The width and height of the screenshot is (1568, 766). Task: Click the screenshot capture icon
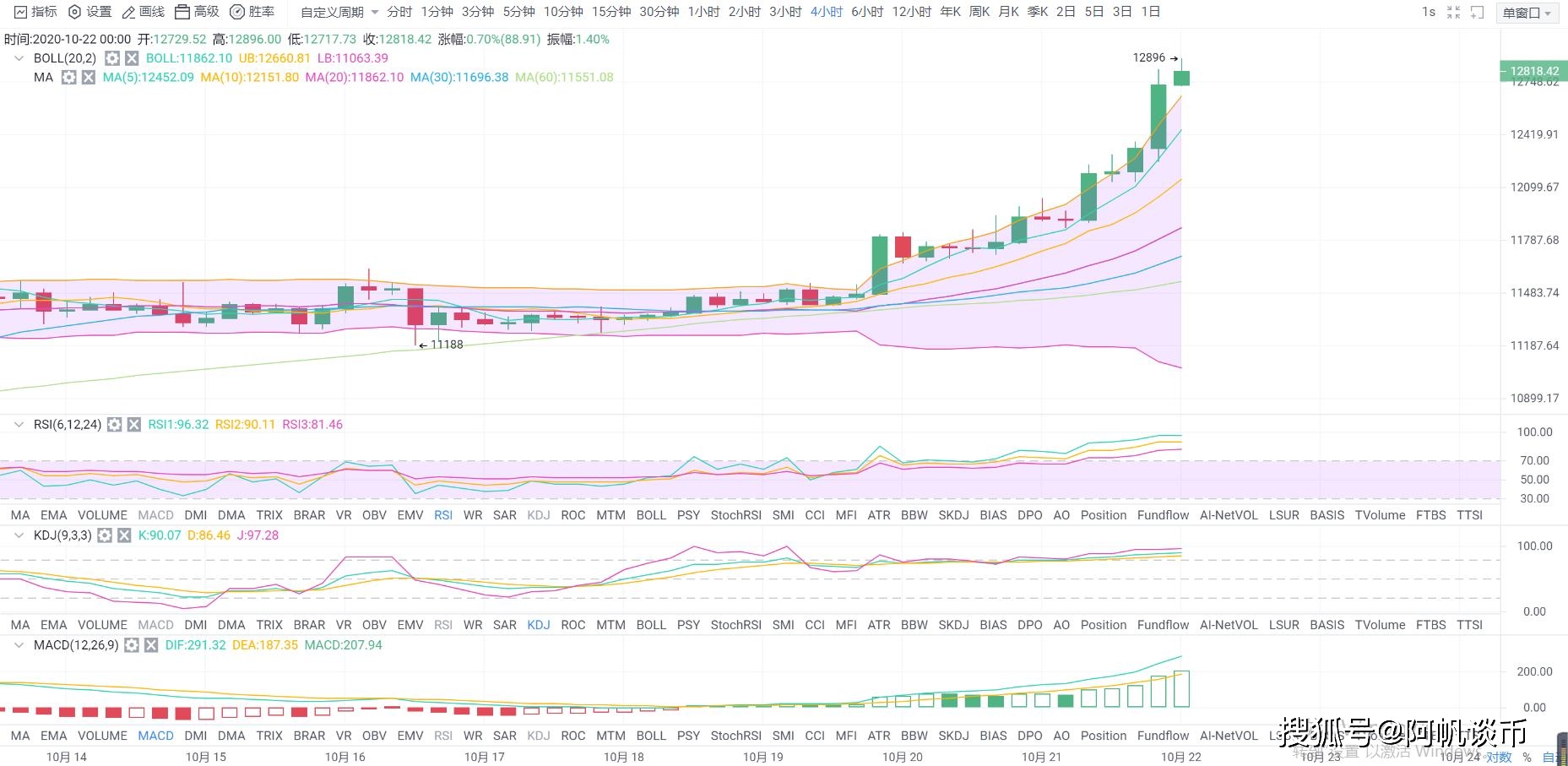pos(1477,12)
